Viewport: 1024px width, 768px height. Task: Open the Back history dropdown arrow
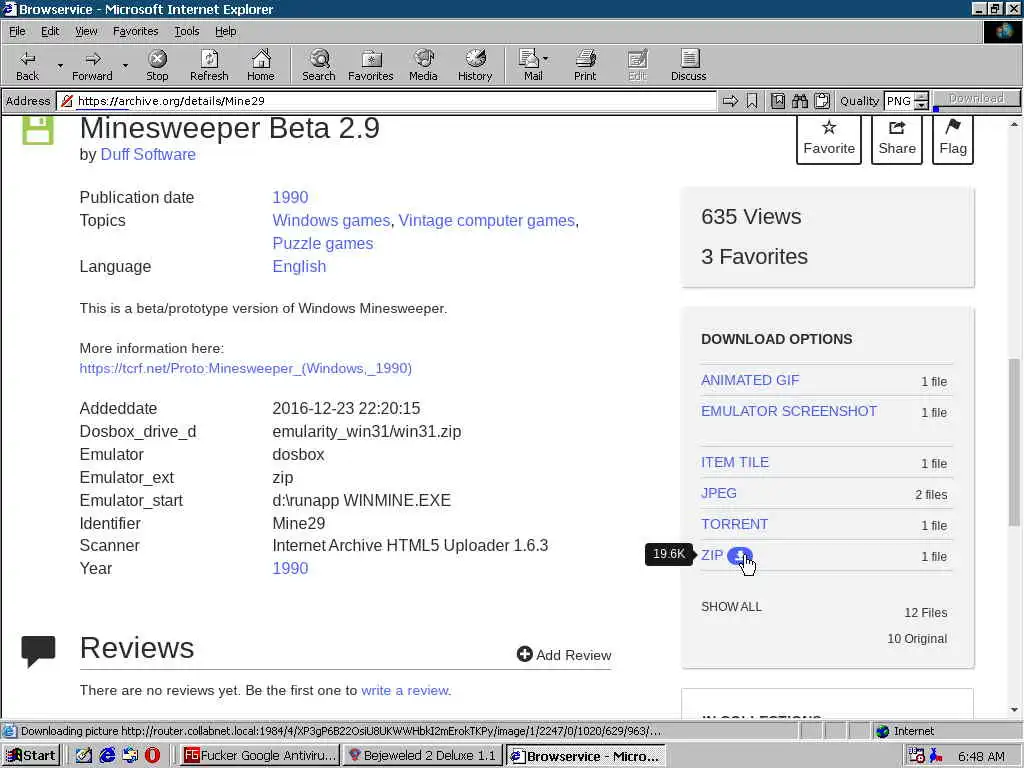point(60,65)
